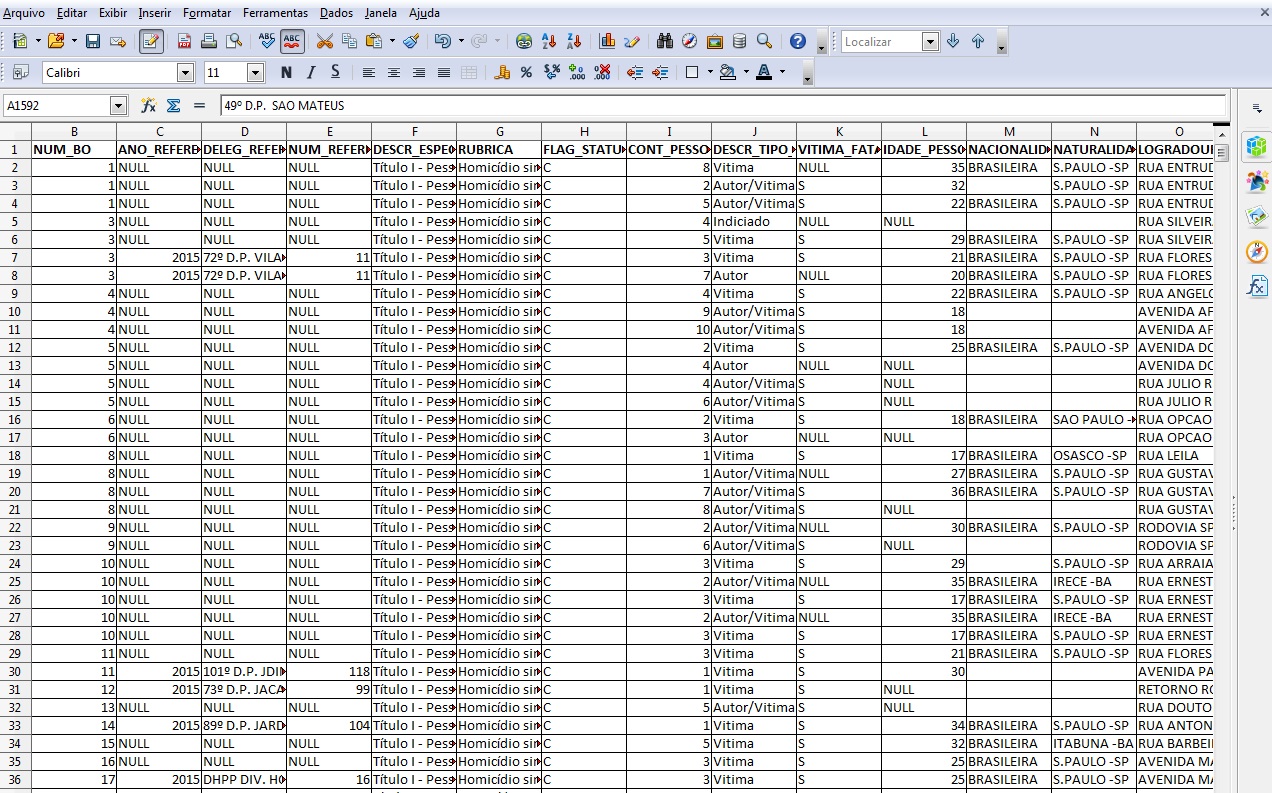Viewport: 1272px width, 793px height.
Task: Toggle Edit File mode button
Action: click(x=151, y=41)
